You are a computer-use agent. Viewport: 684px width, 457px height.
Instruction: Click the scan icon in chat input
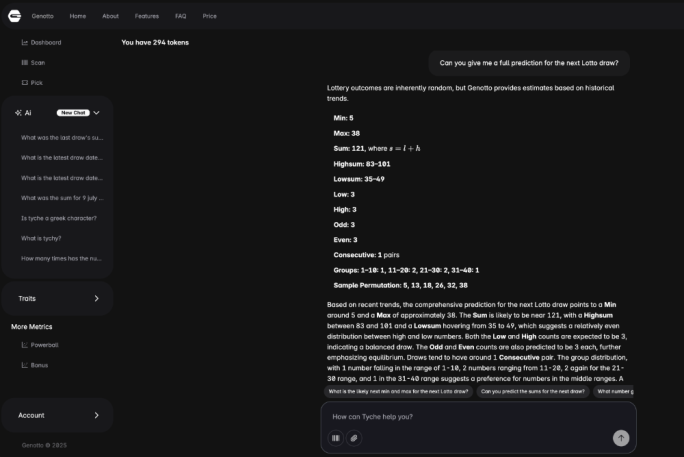(336, 437)
